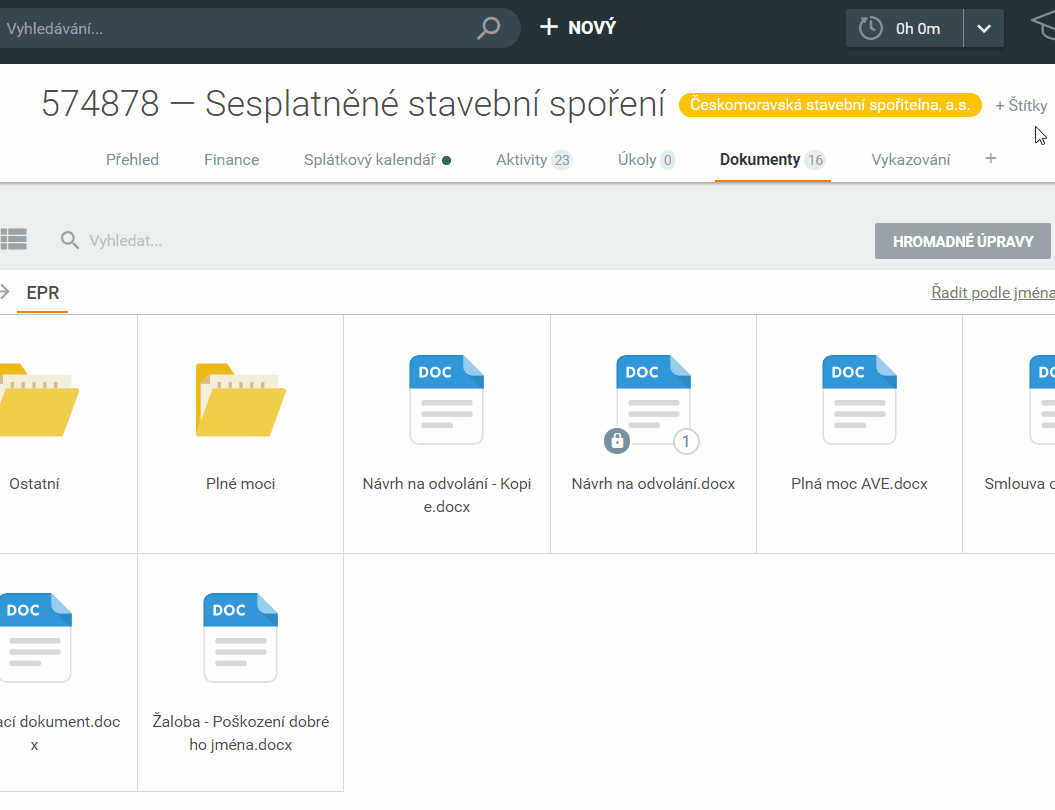Open the Ostatní folder
Screen dimensions: 1055x810
(36, 400)
